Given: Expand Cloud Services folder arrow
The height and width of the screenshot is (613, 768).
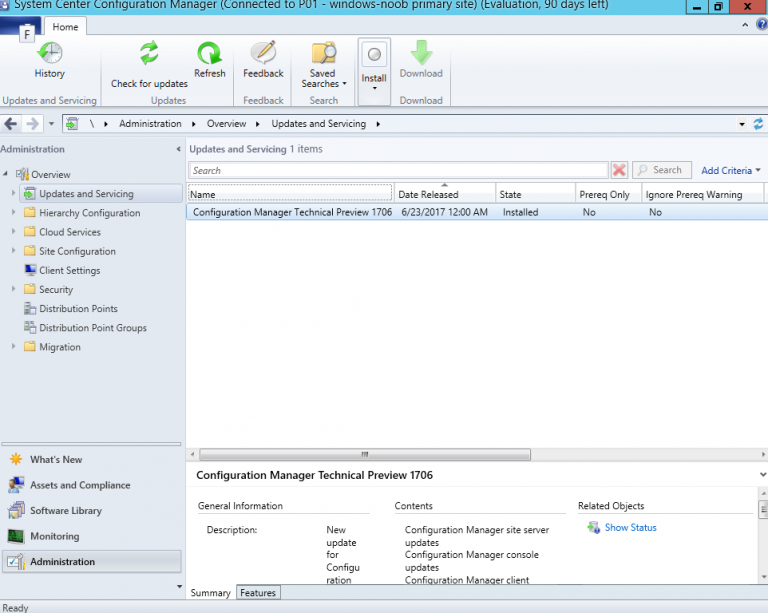Looking at the screenshot, I should tap(13, 231).
